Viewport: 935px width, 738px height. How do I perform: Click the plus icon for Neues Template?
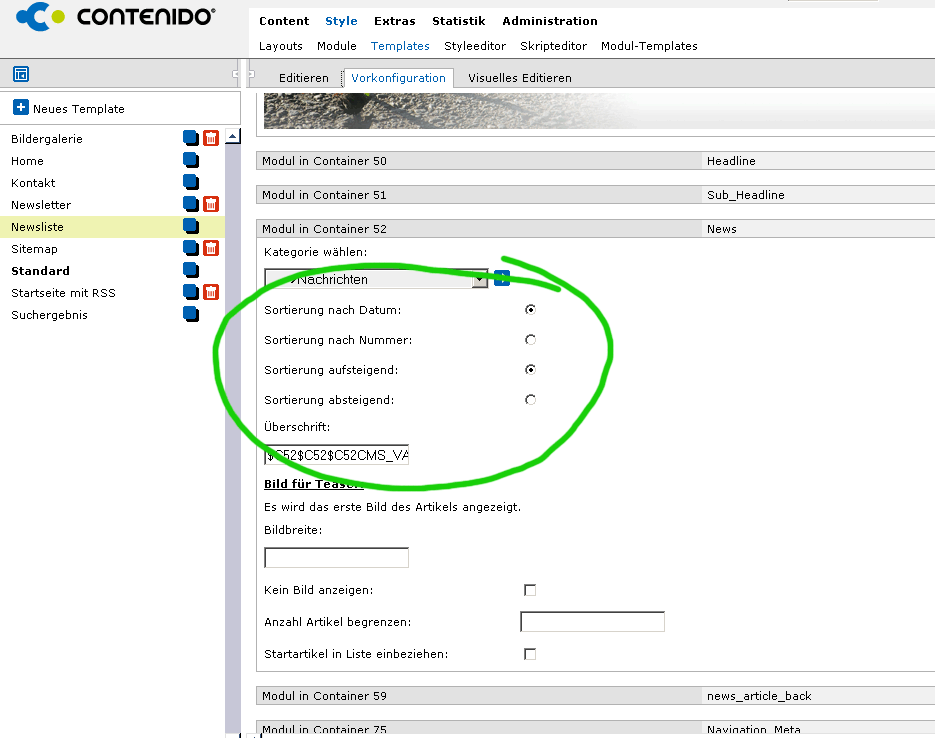pos(21,108)
